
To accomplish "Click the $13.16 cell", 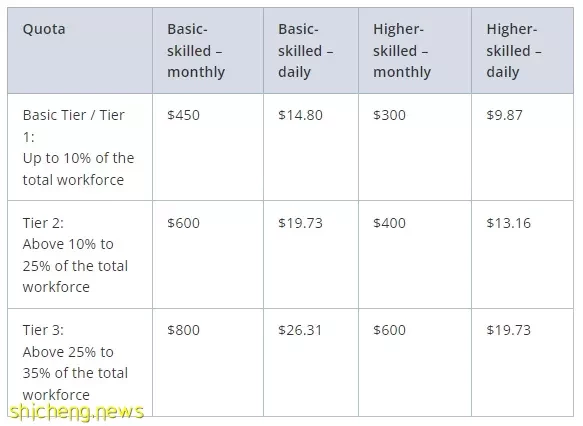I will coord(522,255).
